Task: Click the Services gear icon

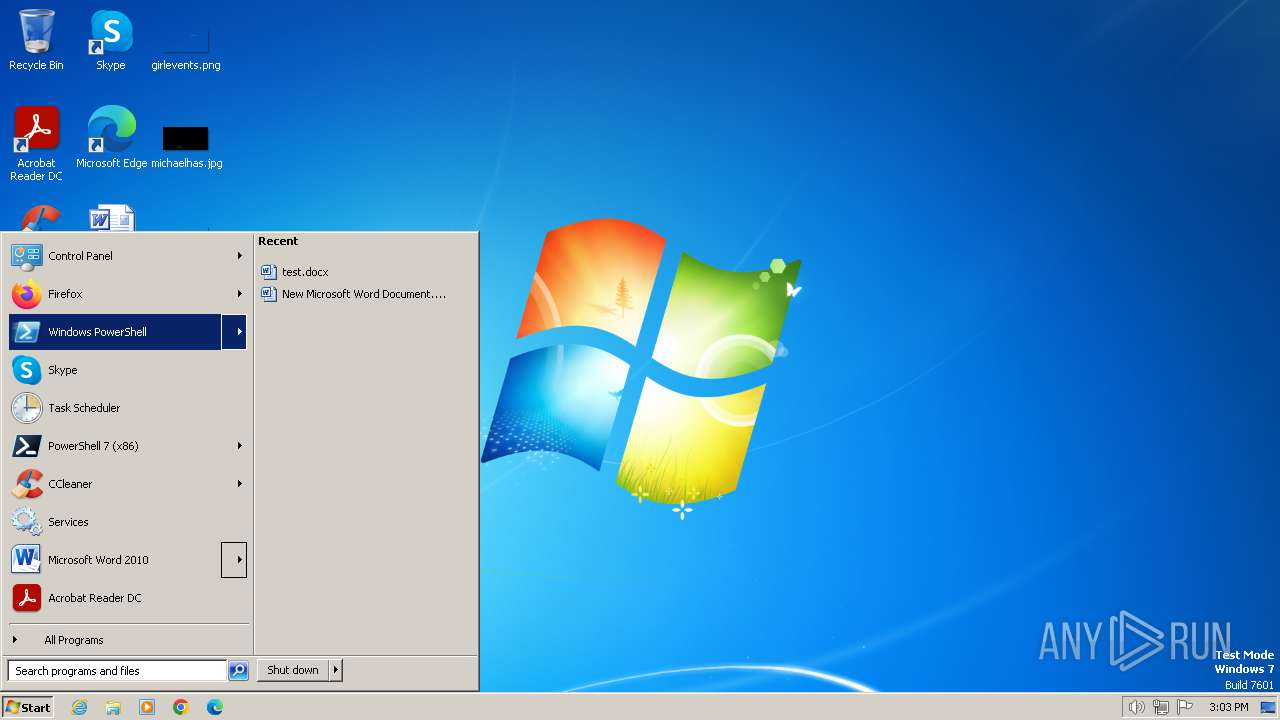Action: pos(27,522)
